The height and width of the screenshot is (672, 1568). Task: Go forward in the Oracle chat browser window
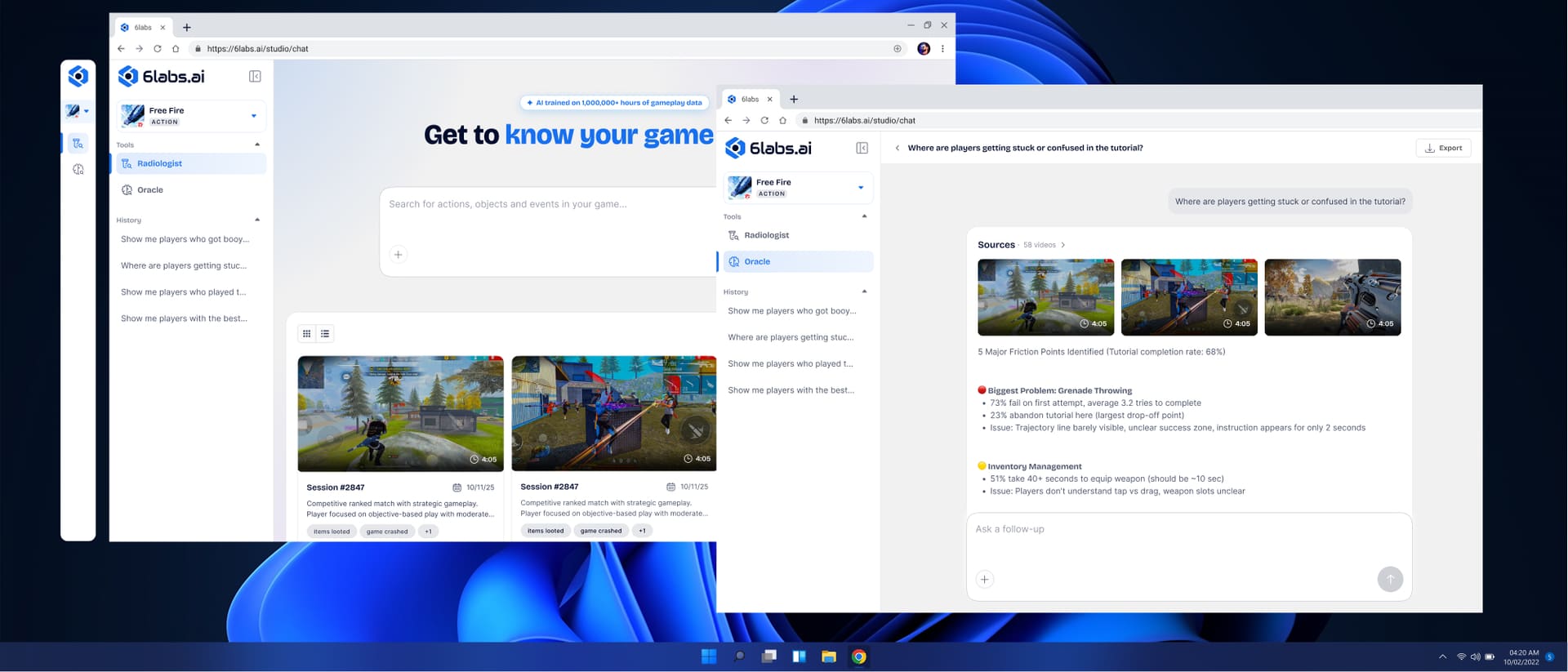[x=746, y=121]
